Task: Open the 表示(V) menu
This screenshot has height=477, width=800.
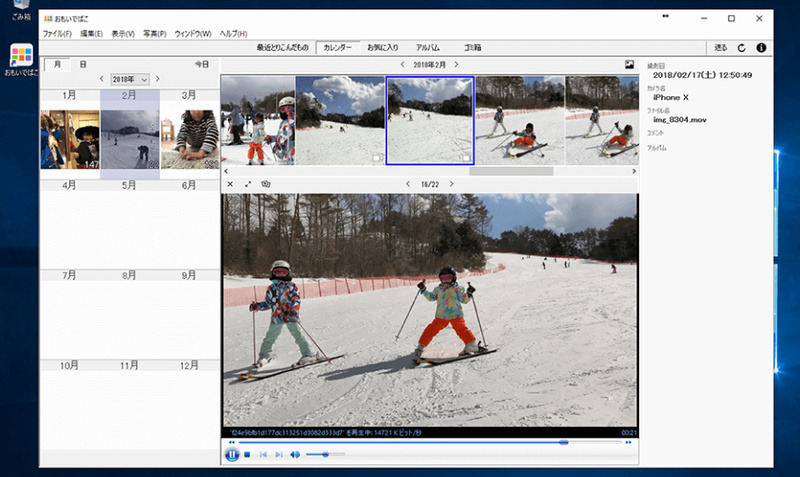Action: pos(123,34)
